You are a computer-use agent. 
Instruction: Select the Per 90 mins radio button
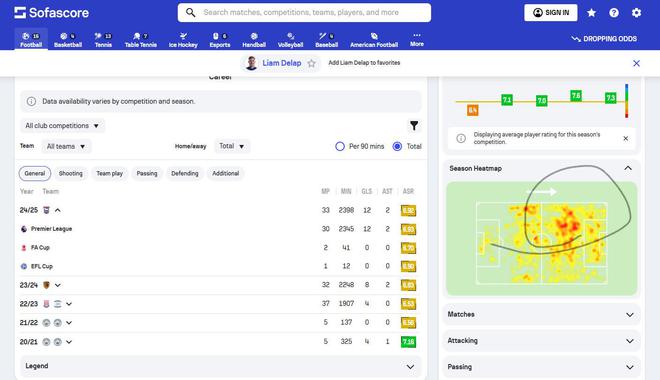click(x=340, y=146)
